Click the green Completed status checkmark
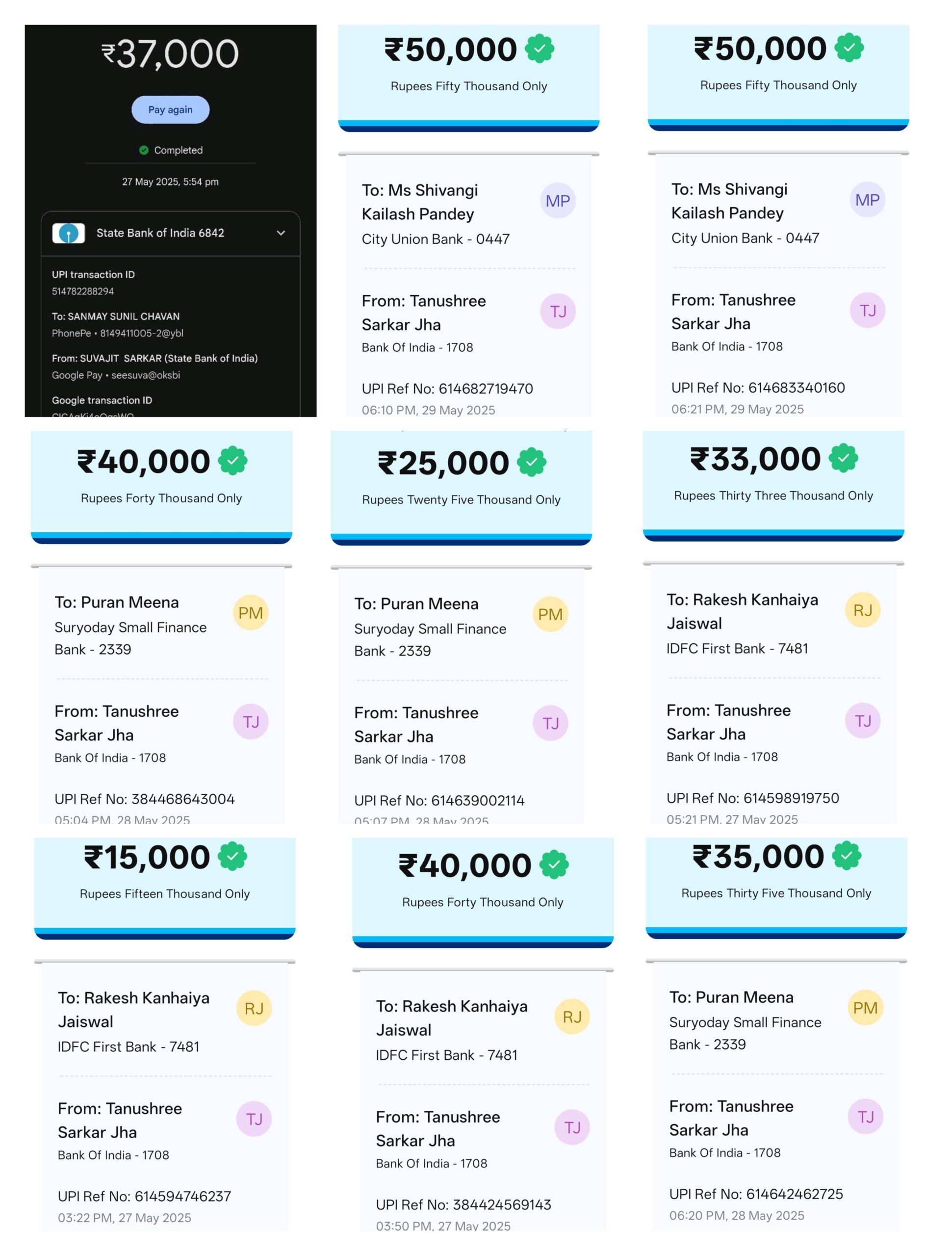The width and height of the screenshot is (952, 1256). coord(144,150)
